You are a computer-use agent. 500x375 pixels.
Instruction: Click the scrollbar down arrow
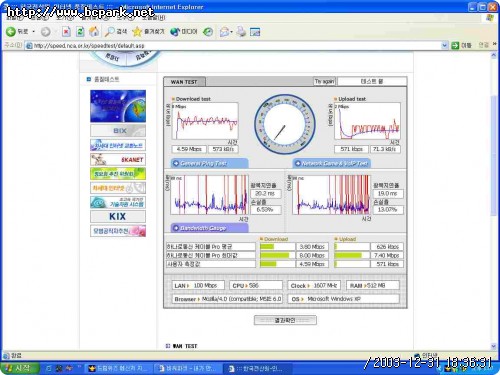point(494,346)
